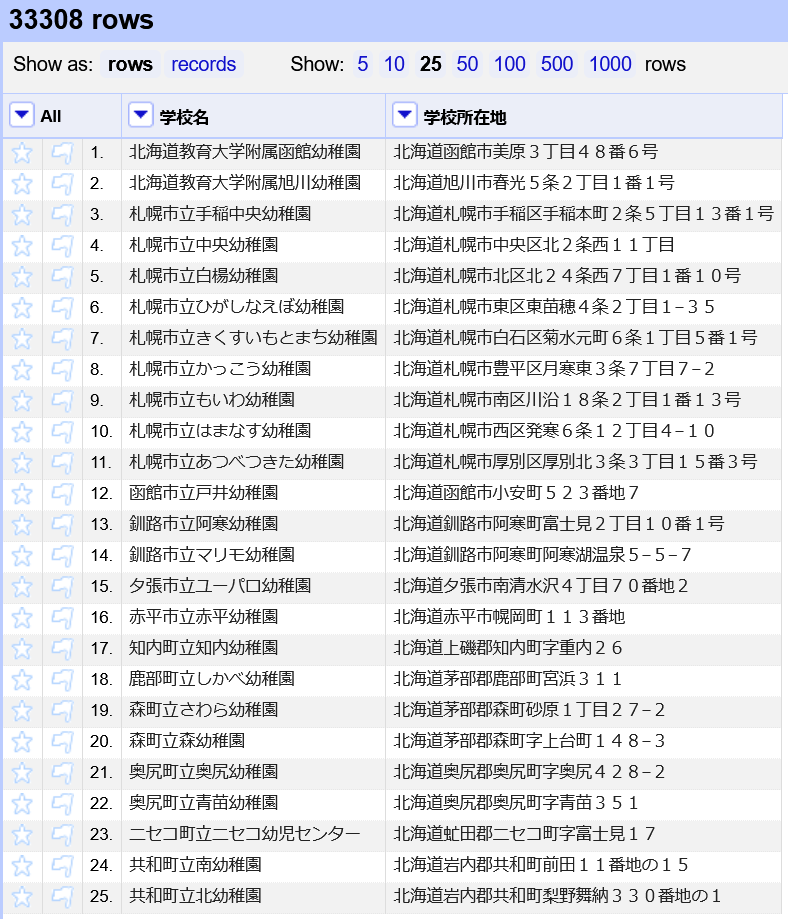788x919 pixels.
Task: Star row 4 札幌市立中央幼稚園
Action: [x=22, y=246]
